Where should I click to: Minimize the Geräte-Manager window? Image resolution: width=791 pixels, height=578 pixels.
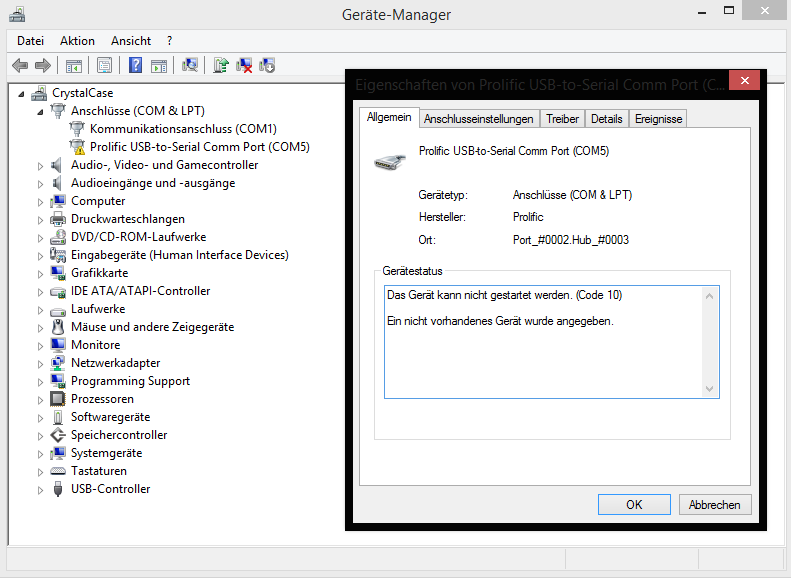pos(702,11)
